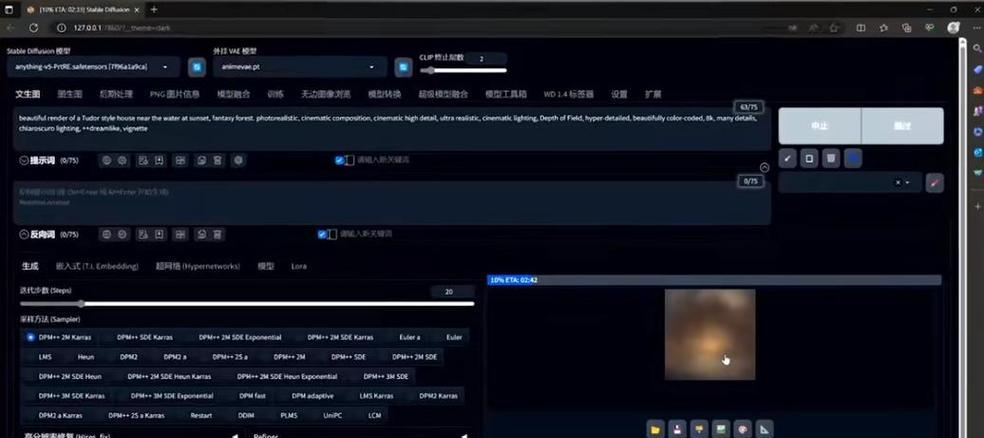Click the pink brush icon beside styles dropdown
This screenshot has width=984, height=438.
(934, 183)
